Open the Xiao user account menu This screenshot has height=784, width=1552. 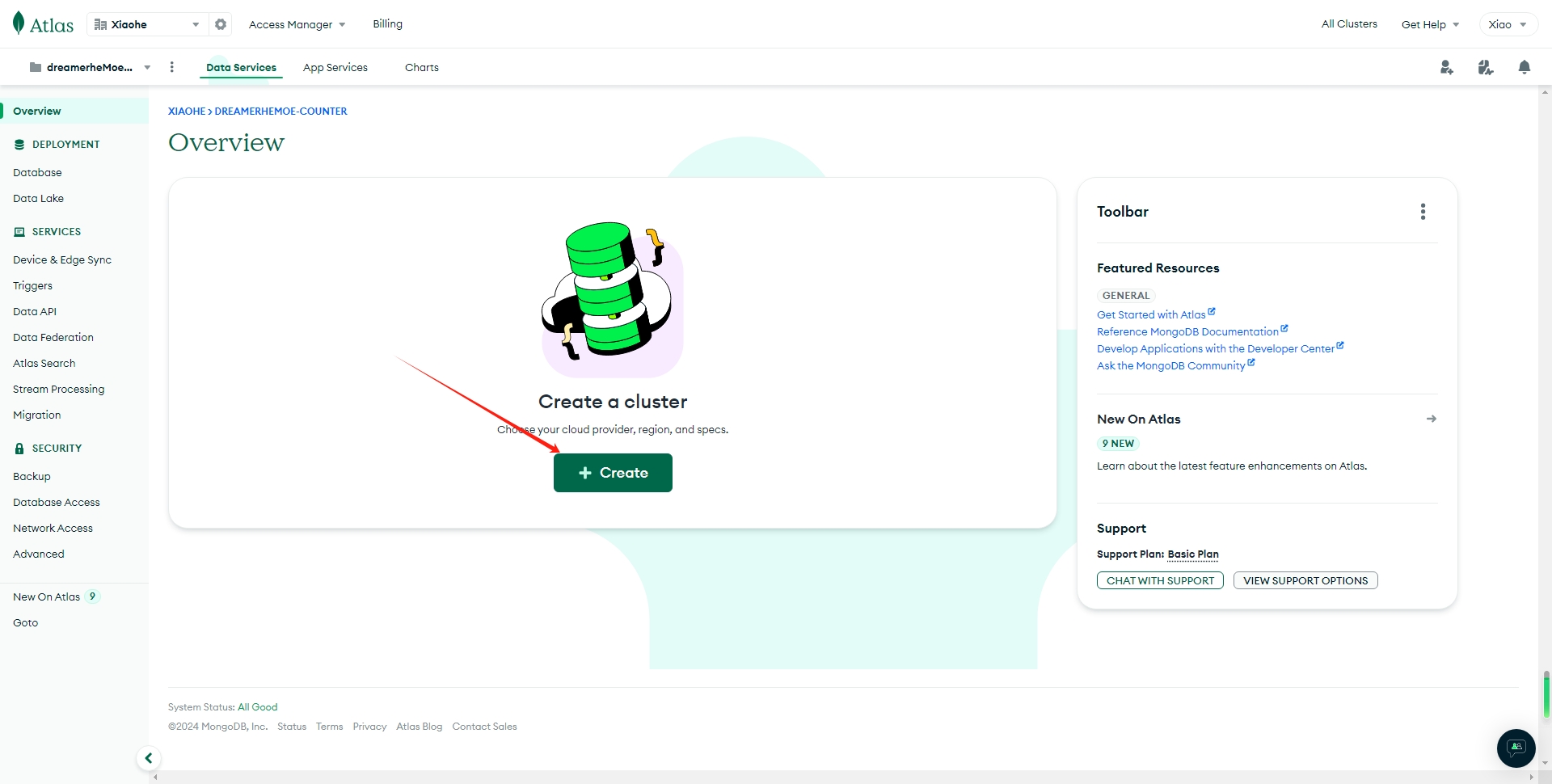[1508, 24]
